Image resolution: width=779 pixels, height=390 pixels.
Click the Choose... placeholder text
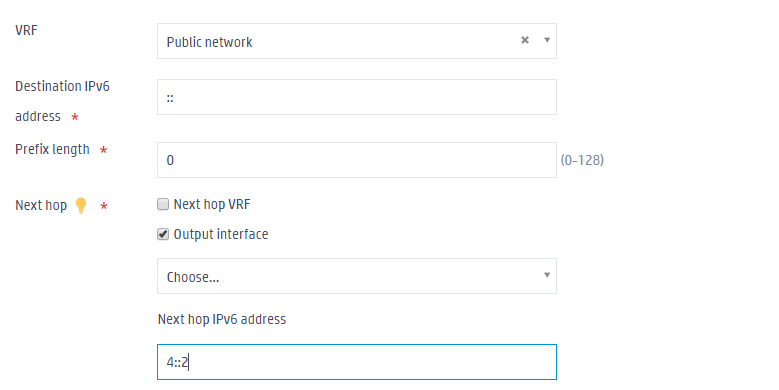tap(193, 277)
